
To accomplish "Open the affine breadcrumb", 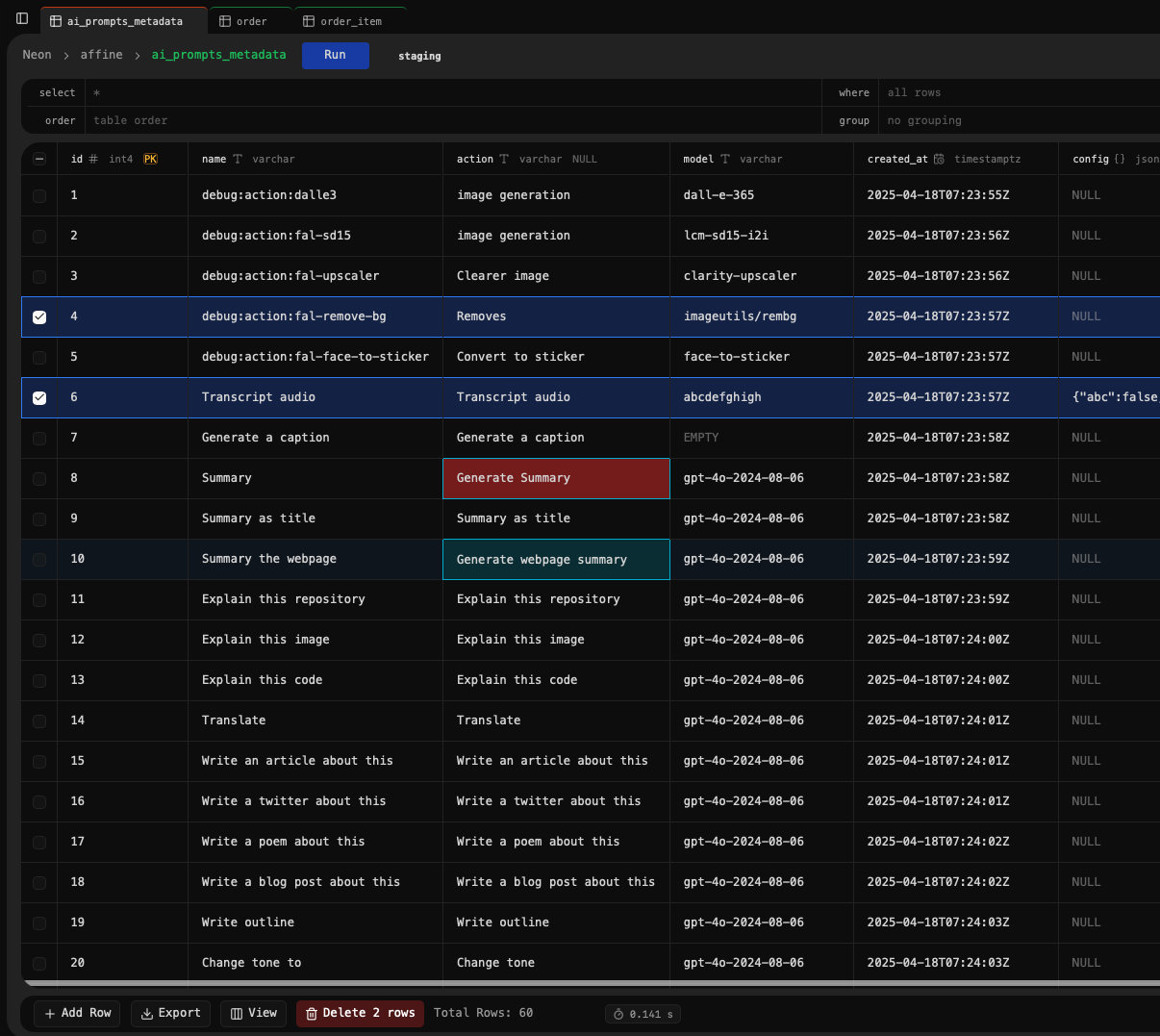I will [x=102, y=55].
